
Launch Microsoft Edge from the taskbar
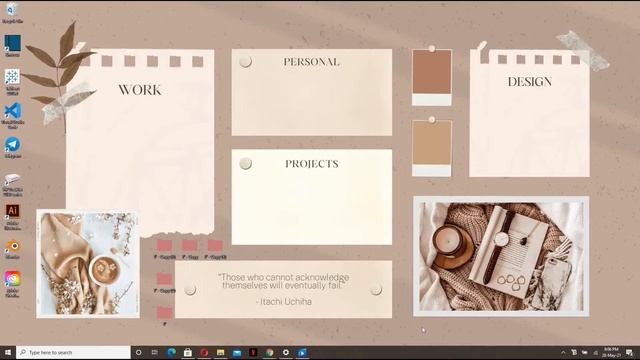click(x=171, y=352)
